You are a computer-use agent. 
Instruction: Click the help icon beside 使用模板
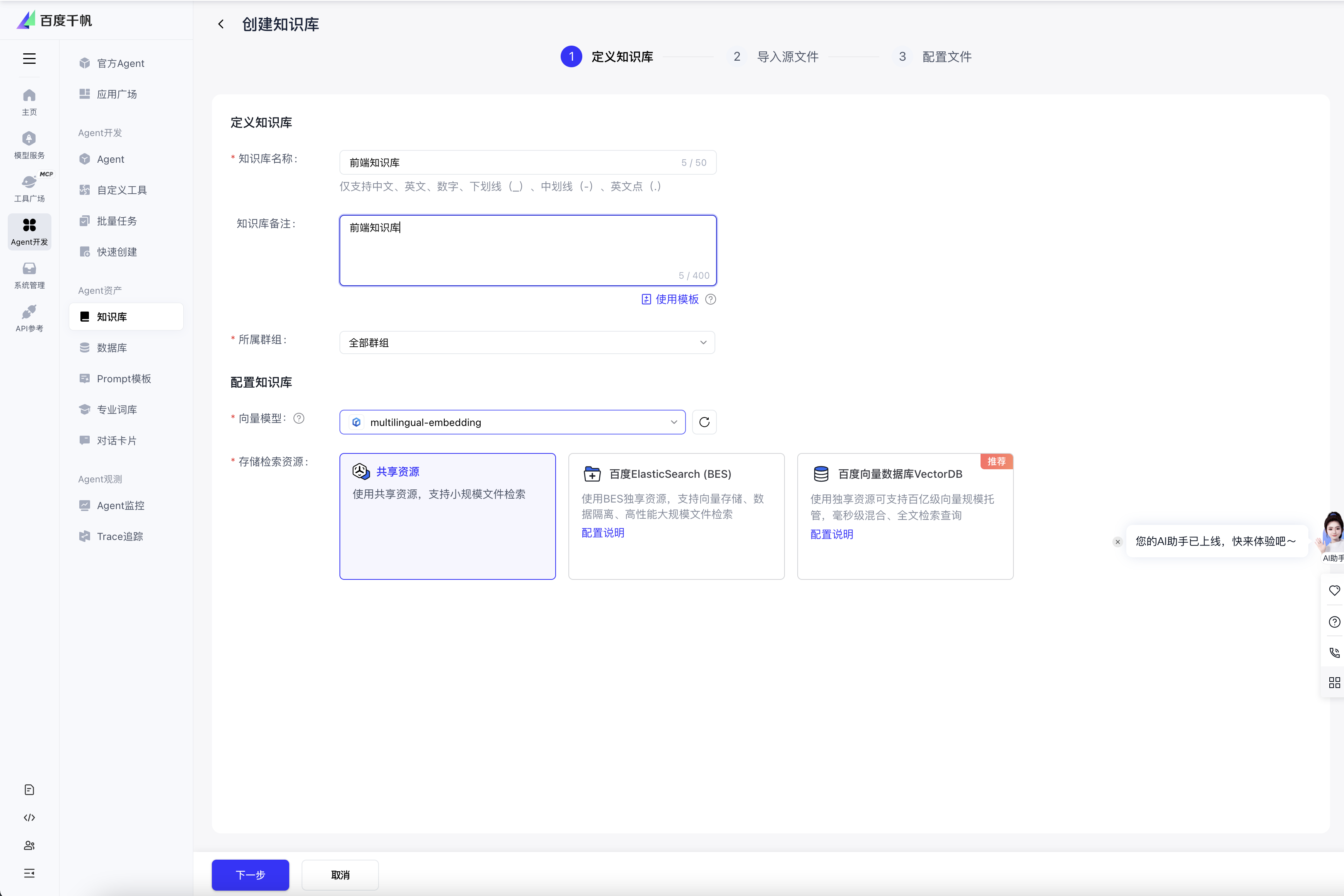click(710, 300)
